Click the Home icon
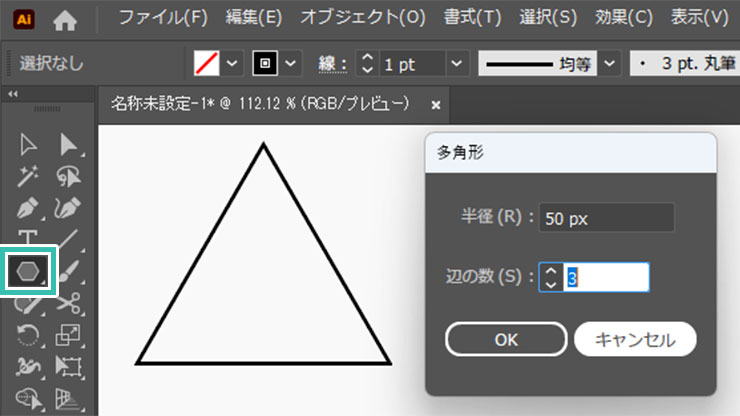The height and width of the screenshot is (416, 740). 65,18
